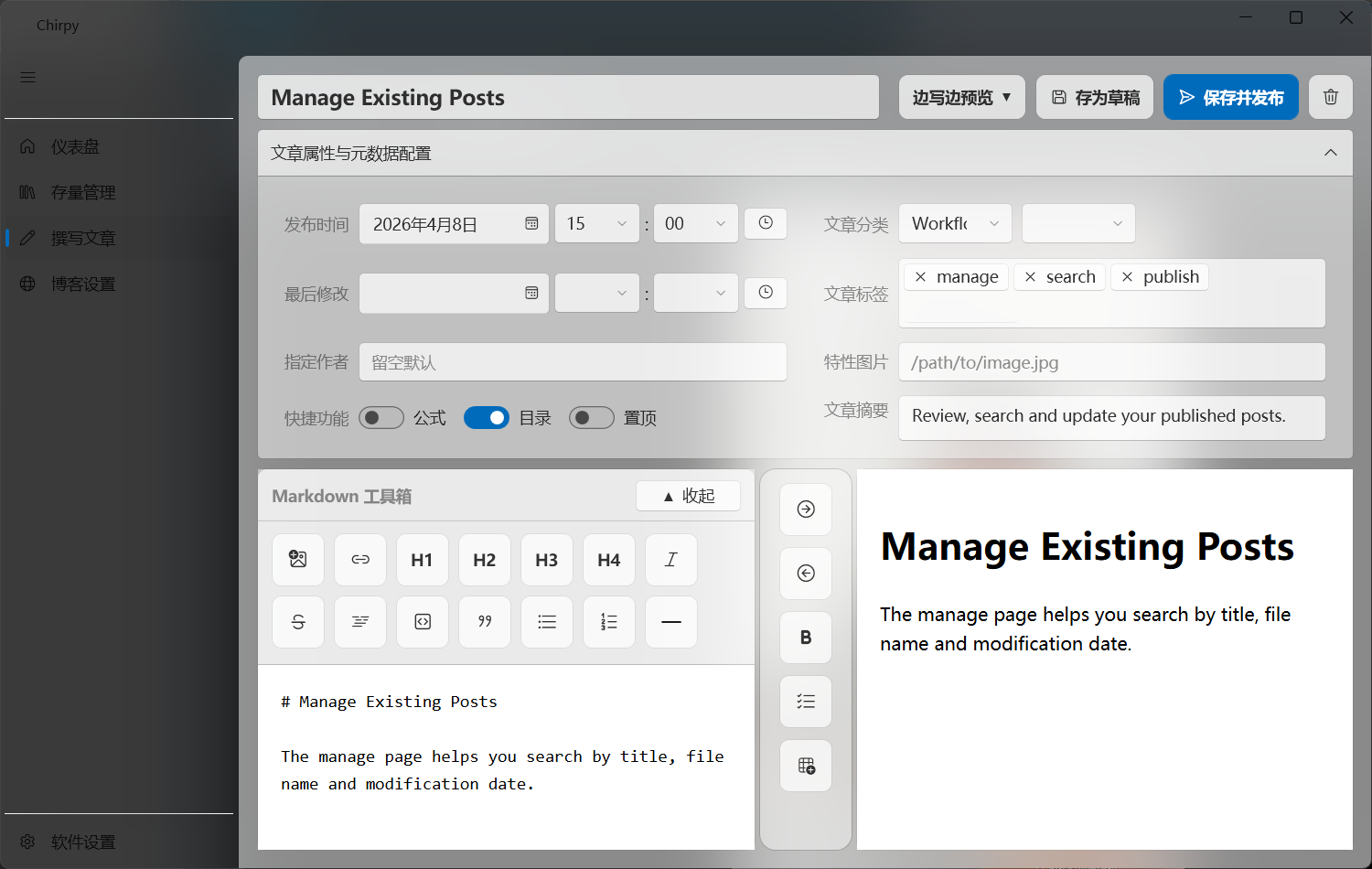Enable the 置顶 toggle
The image size is (1372, 869).
592,417
